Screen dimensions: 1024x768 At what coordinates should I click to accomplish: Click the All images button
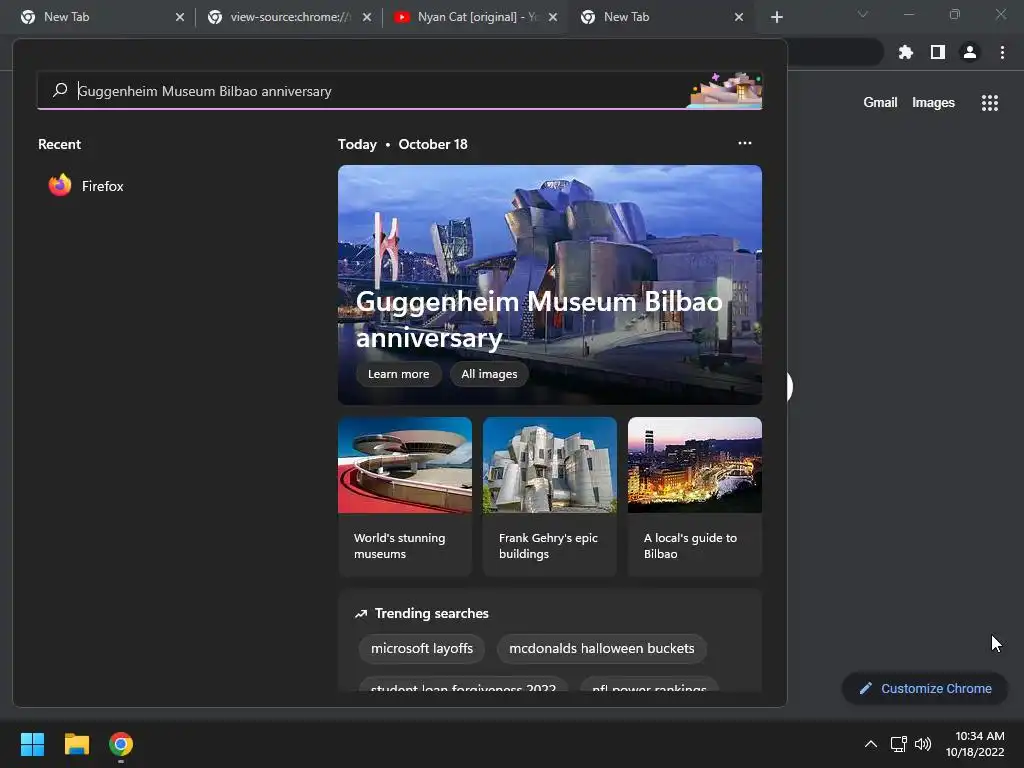pos(489,374)
